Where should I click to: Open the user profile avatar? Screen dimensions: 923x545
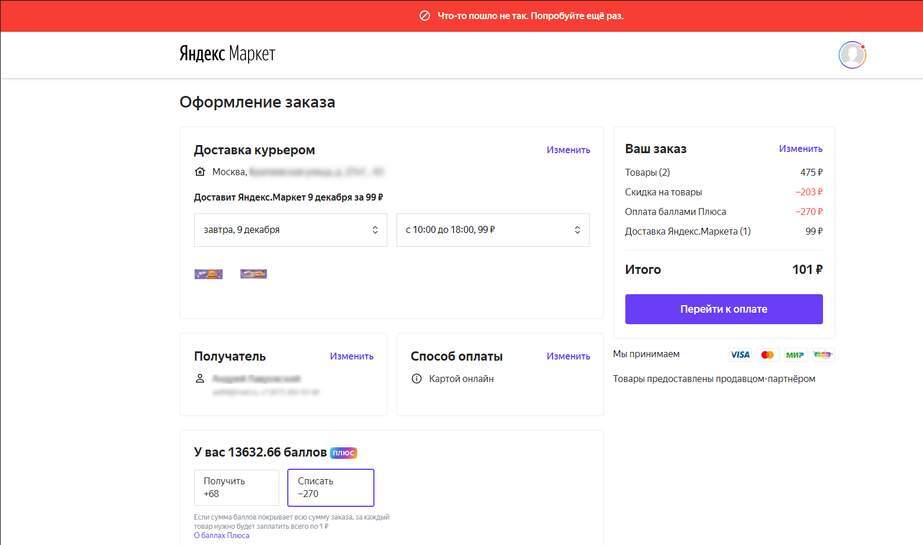852,55
